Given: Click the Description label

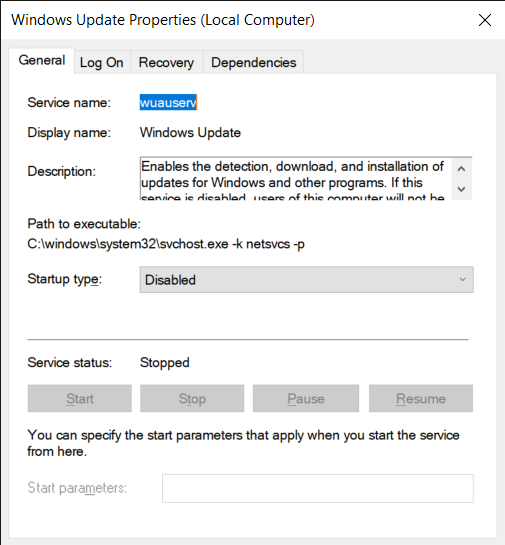Looking at the screenshot, I should tap(62, 171).
